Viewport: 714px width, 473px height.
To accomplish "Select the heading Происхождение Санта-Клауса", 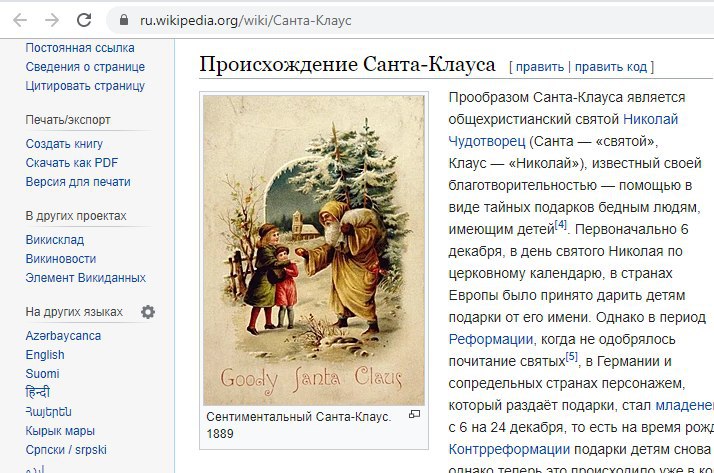I will (x=347, y=65).
